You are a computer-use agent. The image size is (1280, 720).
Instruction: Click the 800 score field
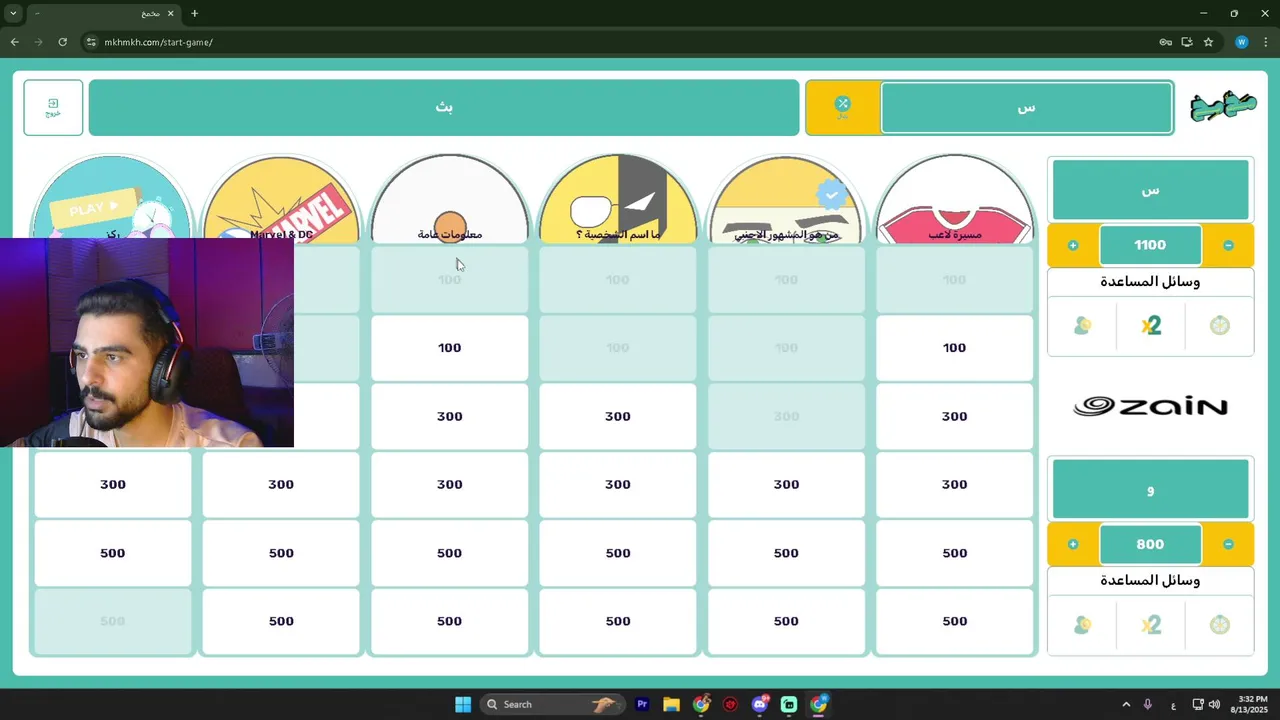pos(1150,544)
